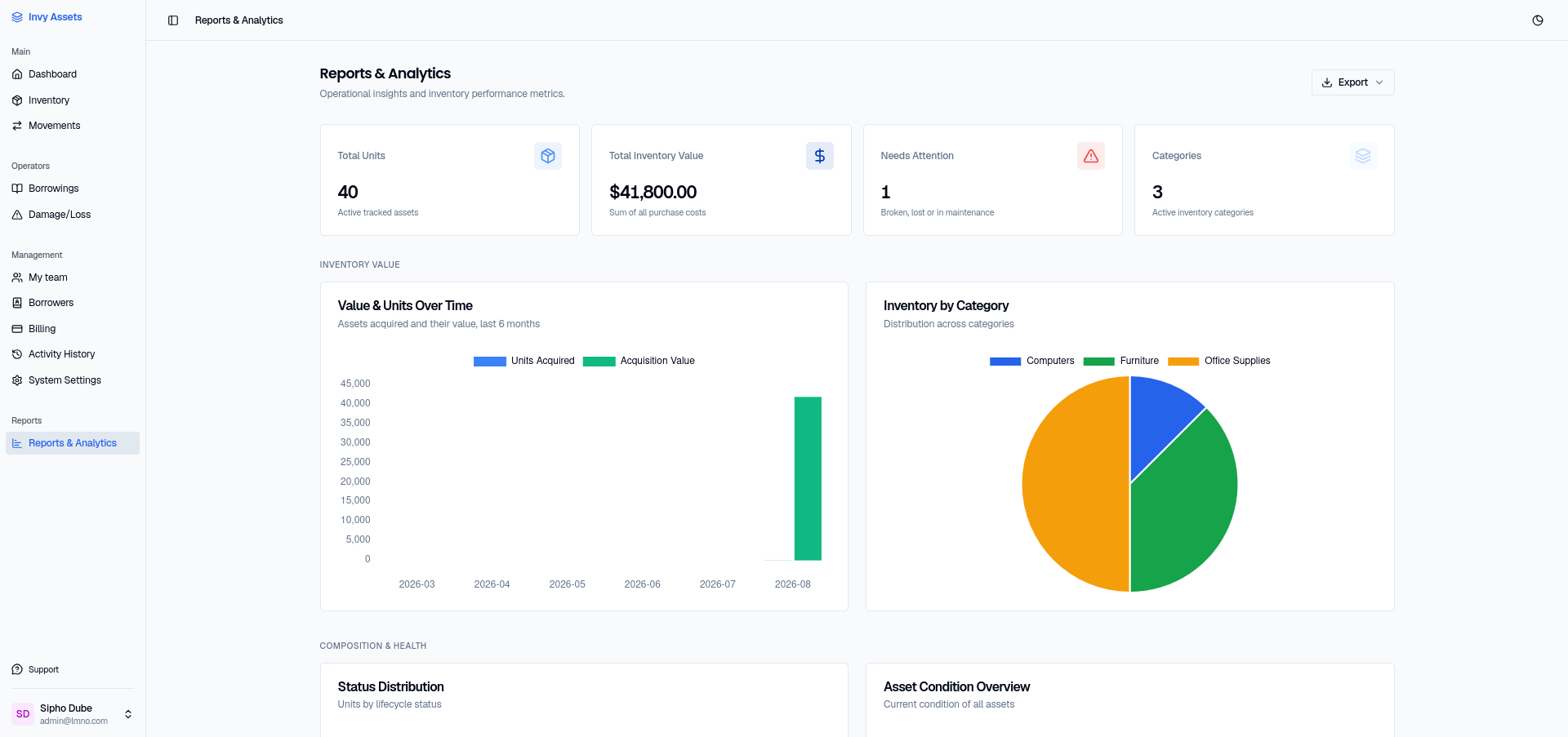Screen dimensions: 1568x737
Task: Click the warning triangle on Needs Attention
Action: click(x=1091, y=156)
